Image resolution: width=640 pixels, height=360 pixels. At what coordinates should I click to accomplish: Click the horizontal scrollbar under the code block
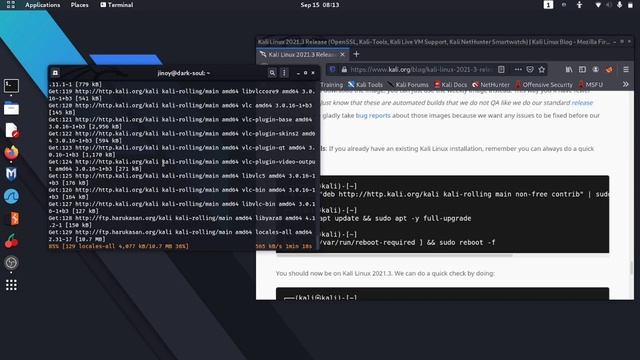coord(394,255)
